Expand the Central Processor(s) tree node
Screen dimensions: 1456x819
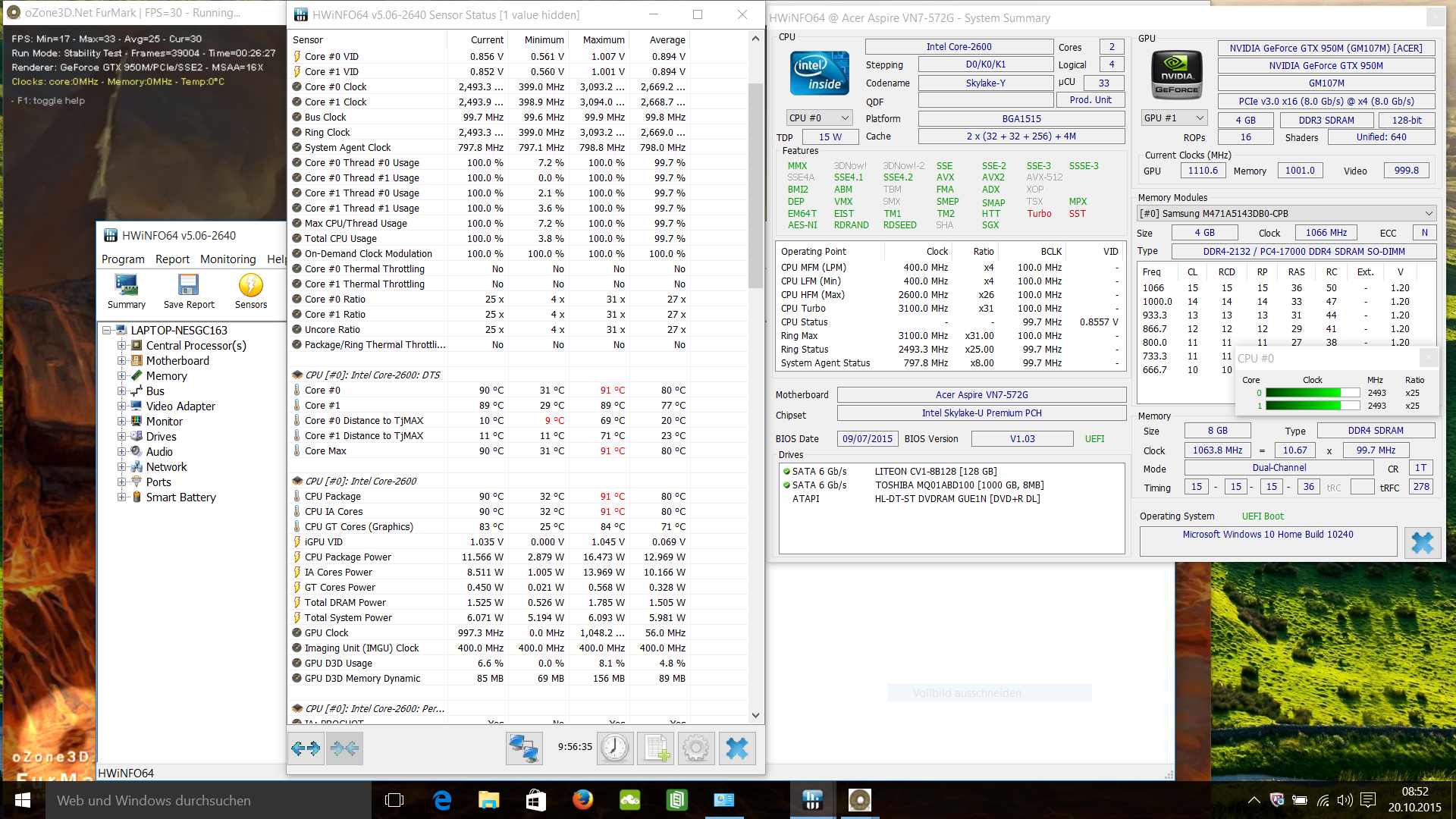point(121,346)
